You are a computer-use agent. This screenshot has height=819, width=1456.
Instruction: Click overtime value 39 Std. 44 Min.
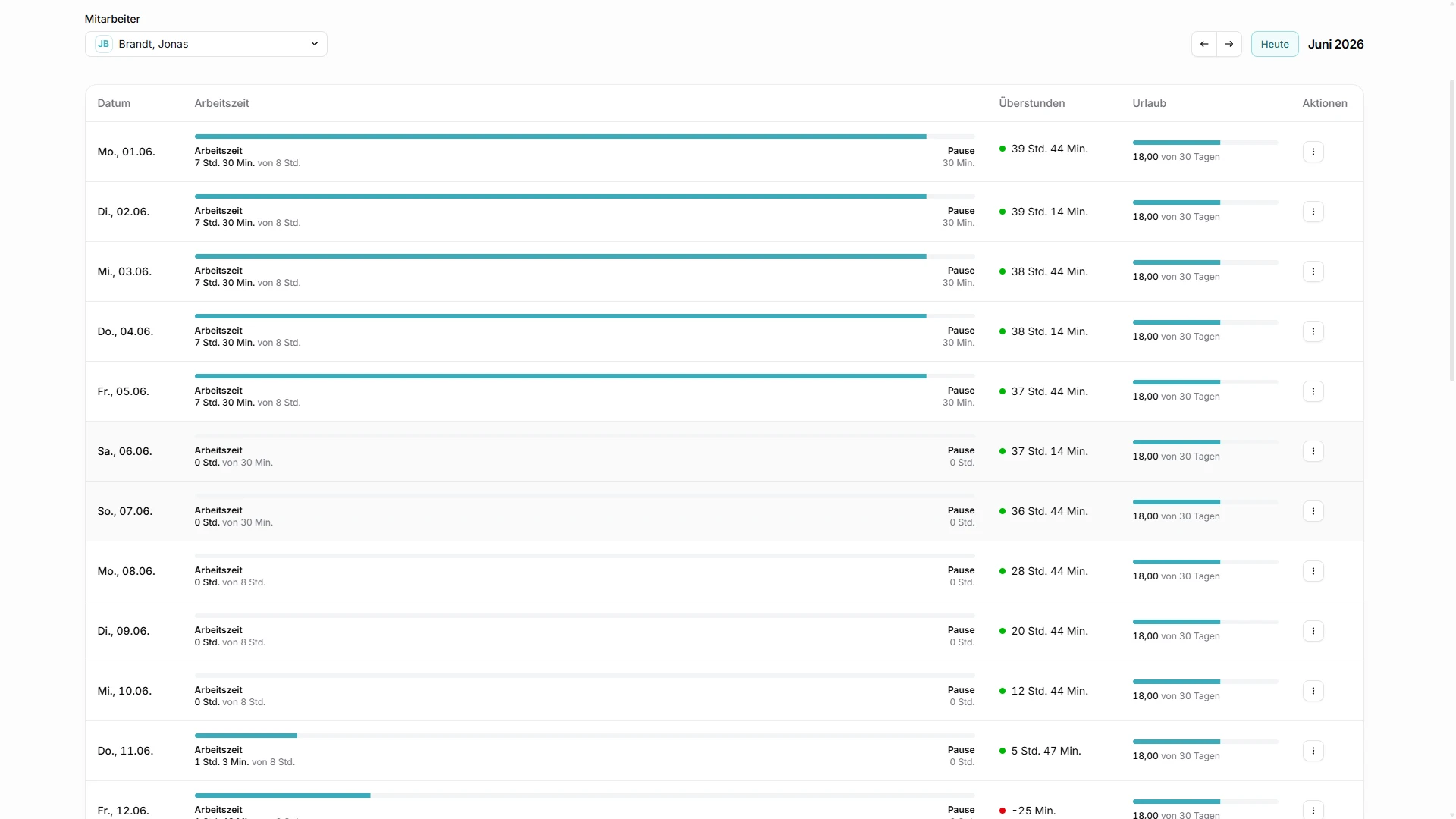point(1049,149)
